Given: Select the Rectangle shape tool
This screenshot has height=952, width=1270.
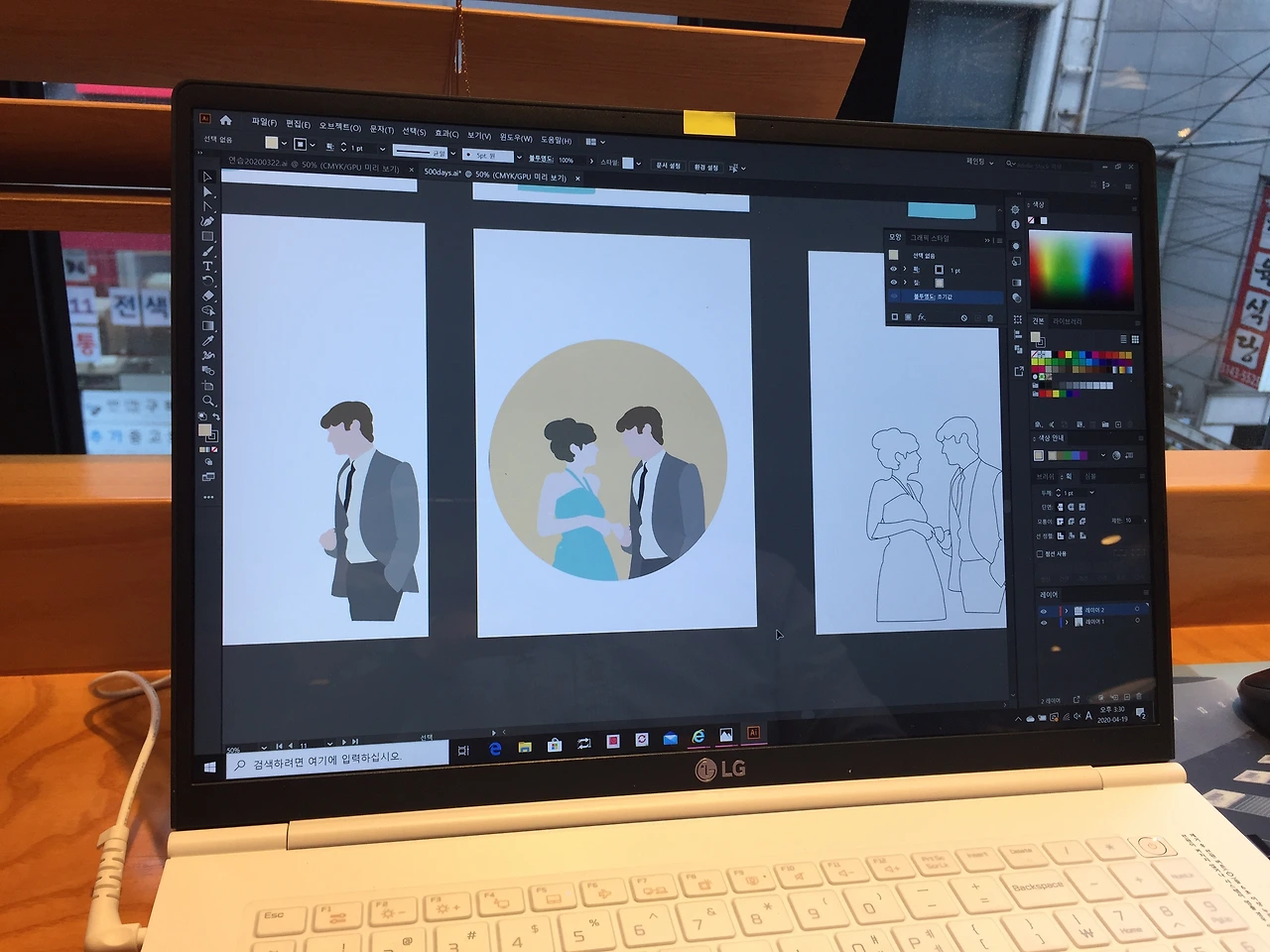Looking at the screenshot, I should pos(207,236).
